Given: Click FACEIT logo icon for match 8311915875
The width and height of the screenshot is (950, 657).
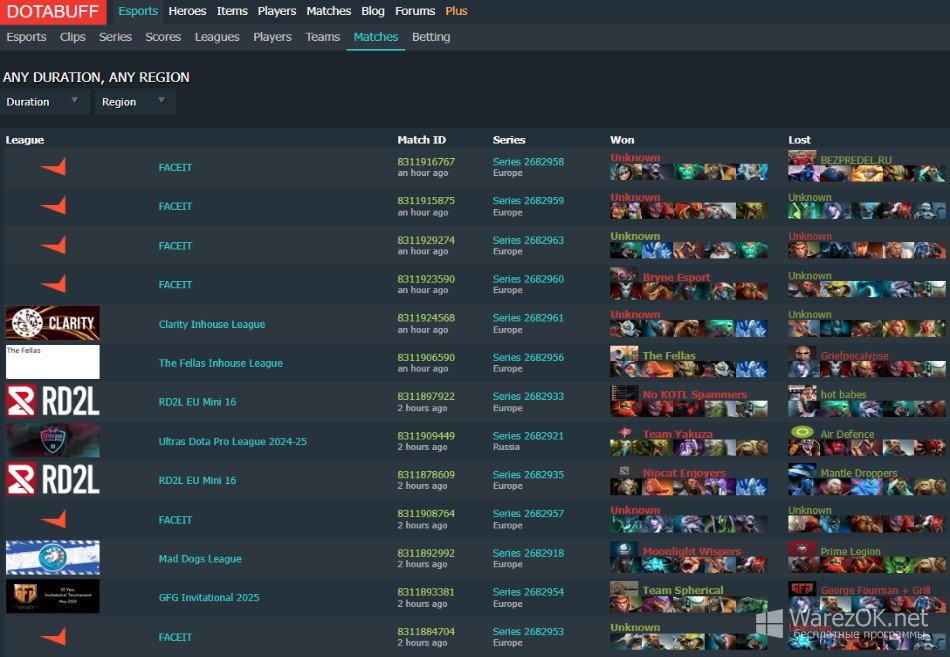Looking at the screenshot, I should click(x=53, y=205).
